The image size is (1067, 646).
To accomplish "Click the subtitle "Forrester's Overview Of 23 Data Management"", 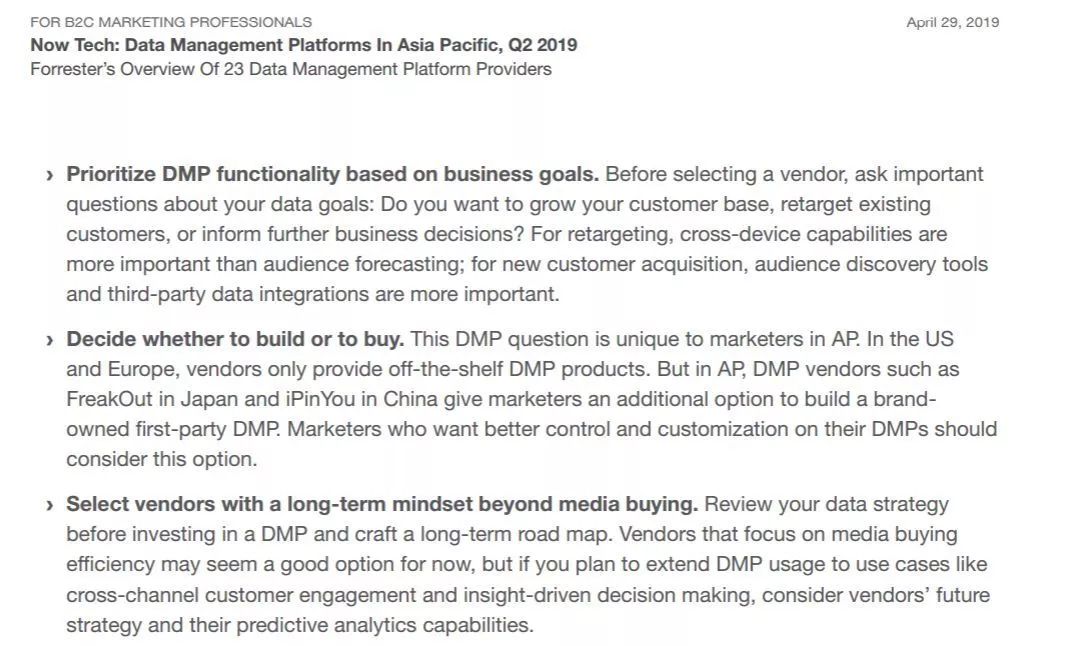I will pyautogui.click(x=290, y=69).
